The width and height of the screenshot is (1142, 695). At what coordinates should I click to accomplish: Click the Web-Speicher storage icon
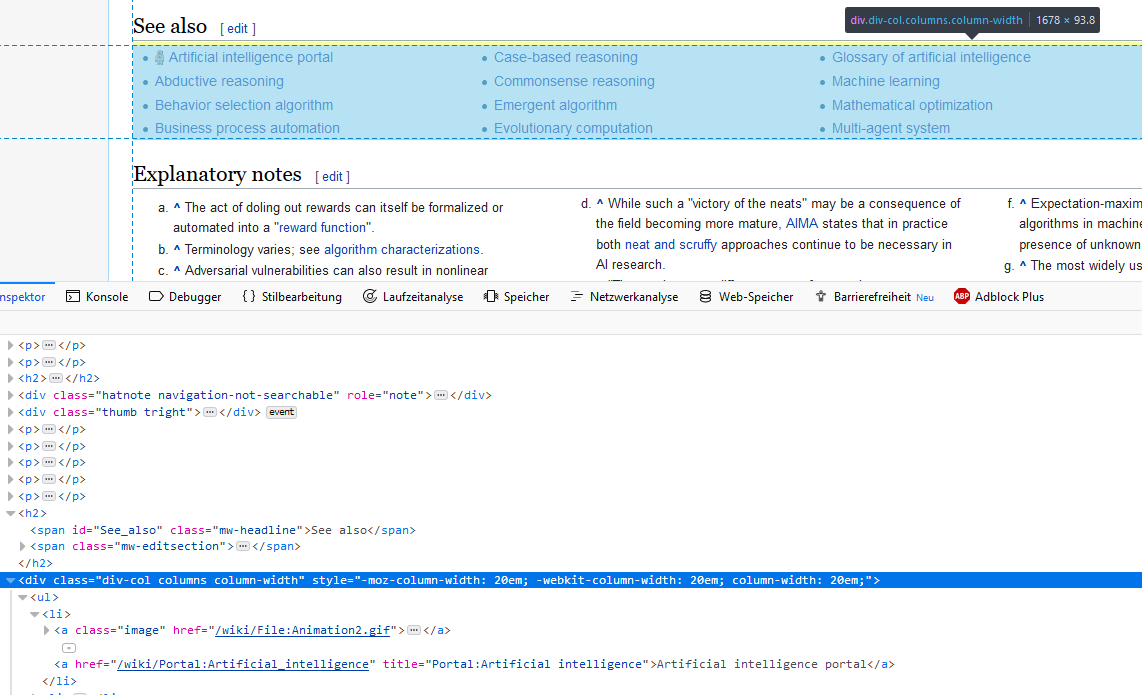(706, 297)
